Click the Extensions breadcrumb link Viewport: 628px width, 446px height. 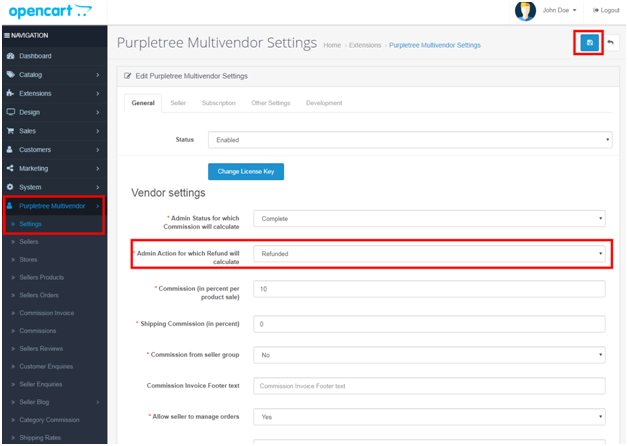pos(365,45)
